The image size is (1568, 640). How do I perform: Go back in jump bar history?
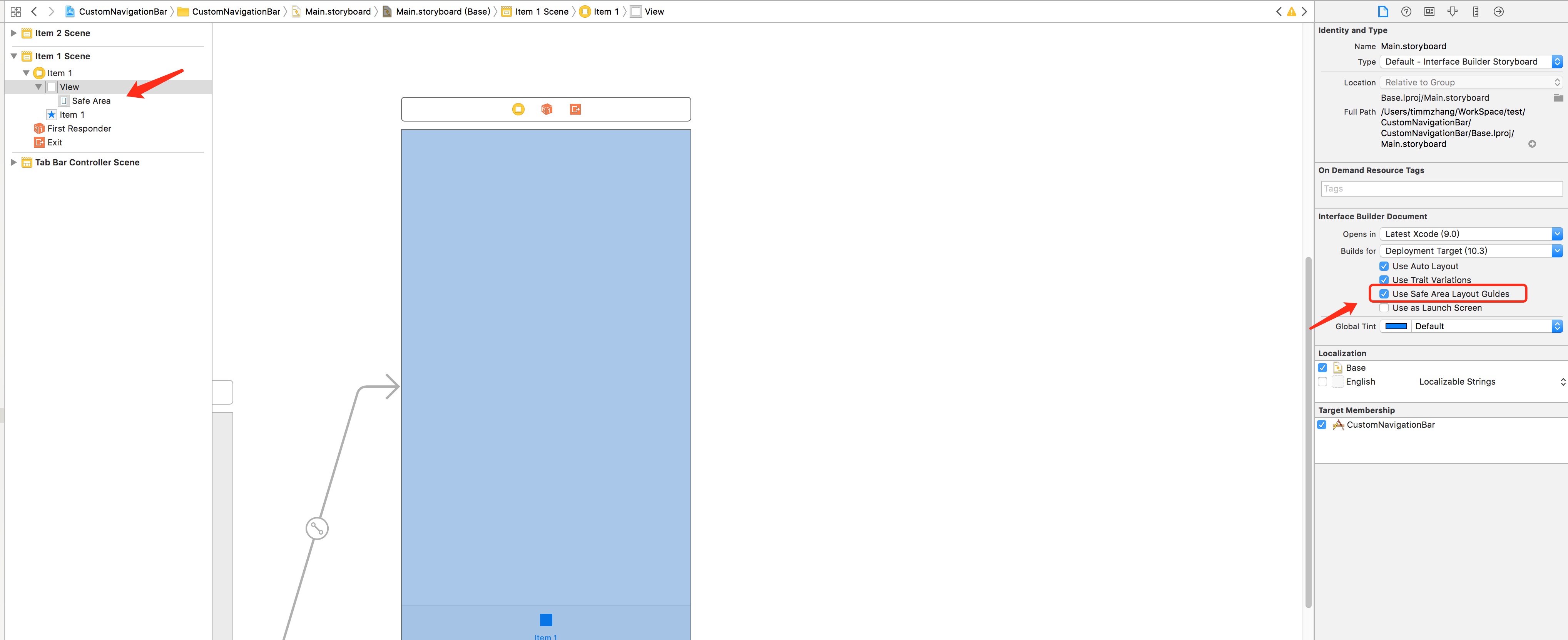34,12
